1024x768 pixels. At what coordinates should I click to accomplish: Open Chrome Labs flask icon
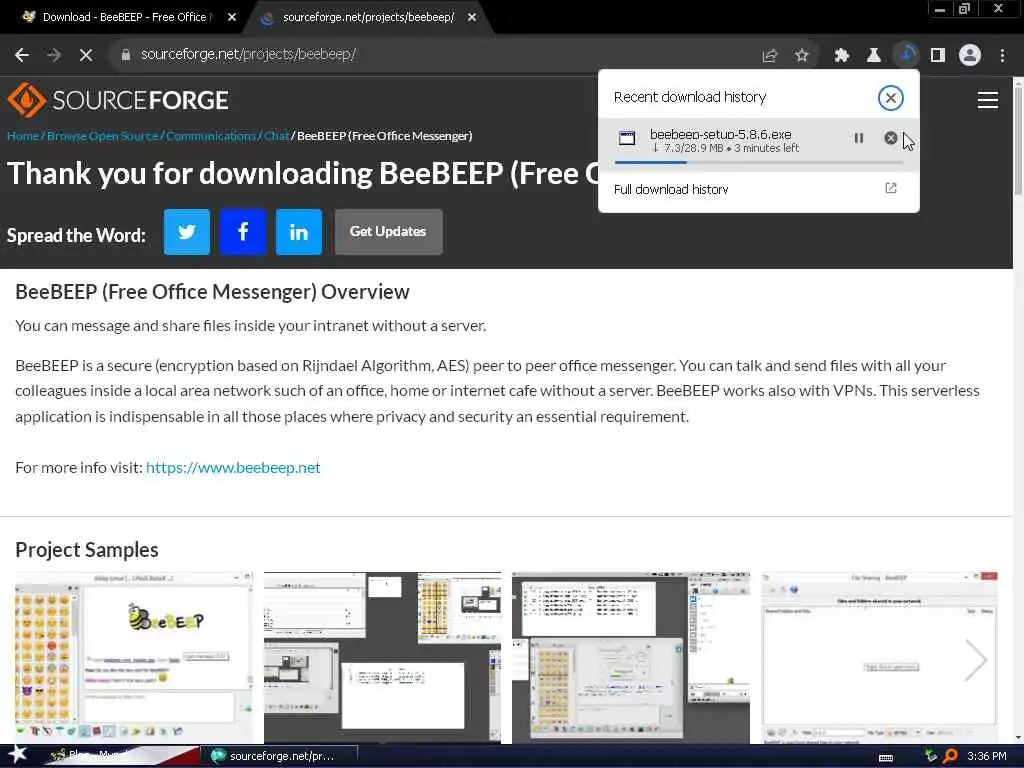coord(874,56)
